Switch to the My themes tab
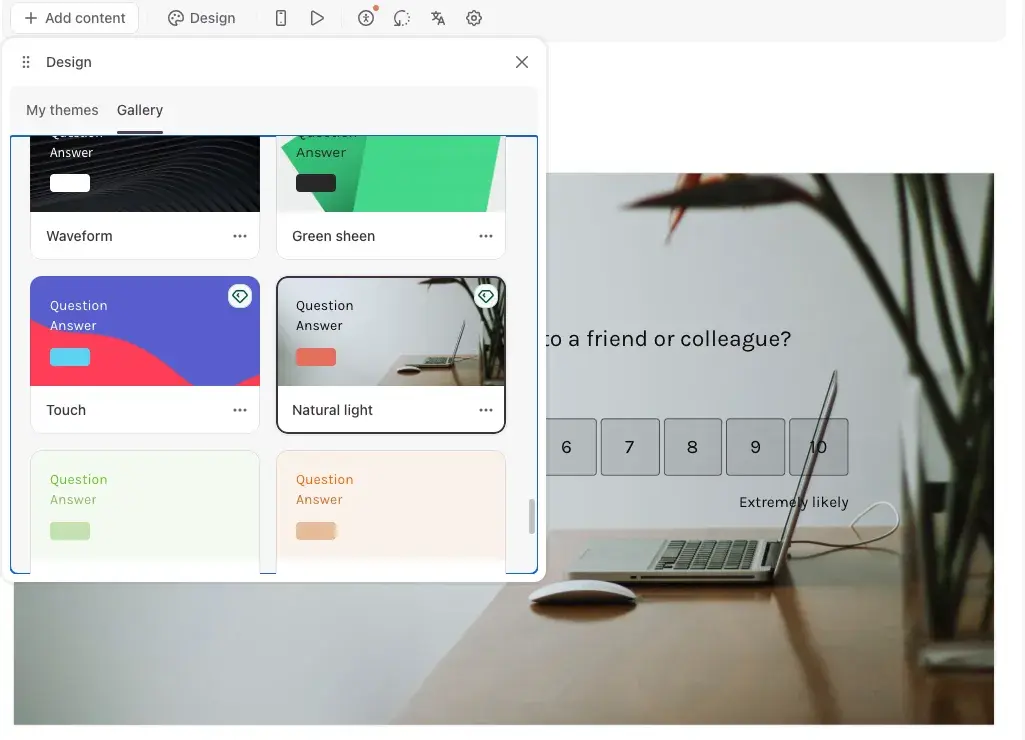The height and width of the screenshot is (740, 1025). pyautogui.click(x=62, y=110)
